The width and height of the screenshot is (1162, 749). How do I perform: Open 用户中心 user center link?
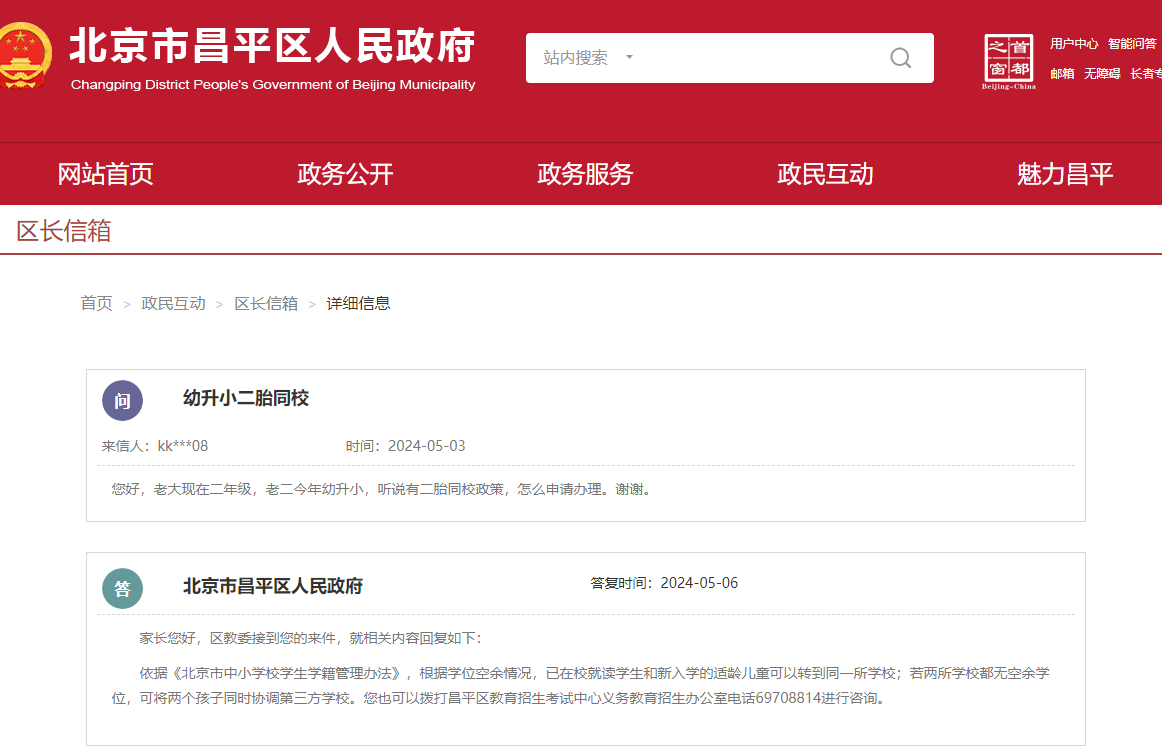(x=1073, y=44)
